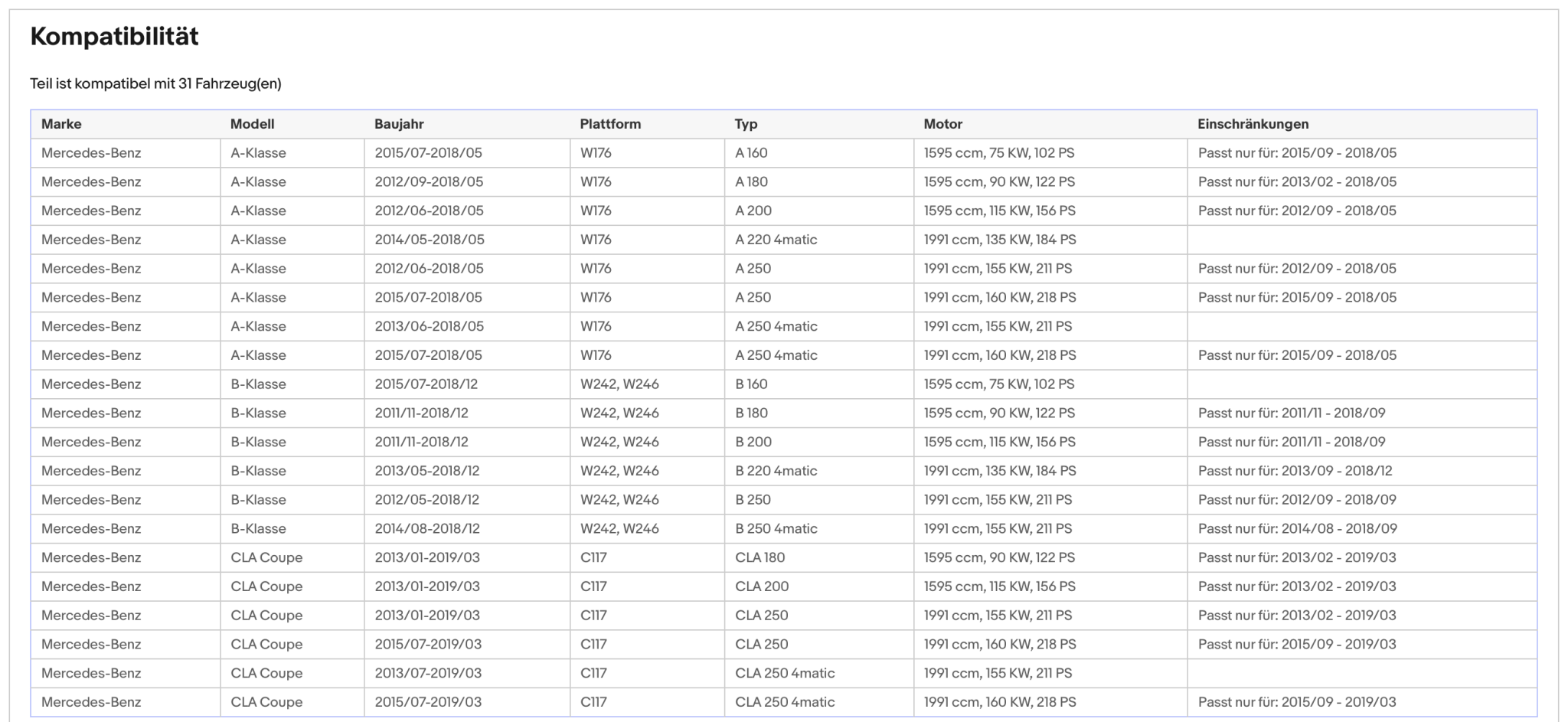Click 'A-Klasse' in the A 220 4matic row
This screenshot has height=722, width=1568.
click(258, 240)
